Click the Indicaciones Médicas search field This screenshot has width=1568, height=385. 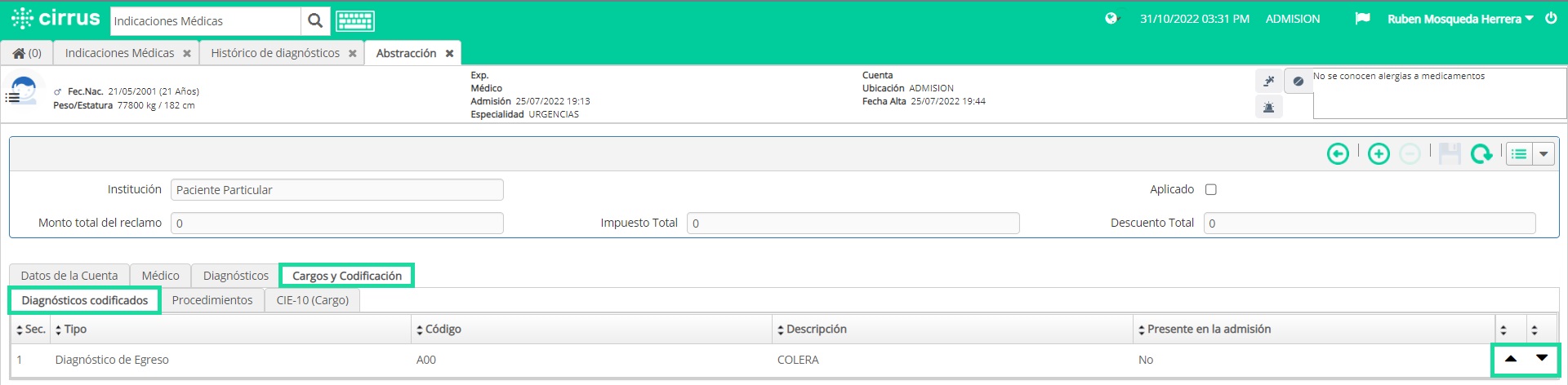click(x=206, y=21)
